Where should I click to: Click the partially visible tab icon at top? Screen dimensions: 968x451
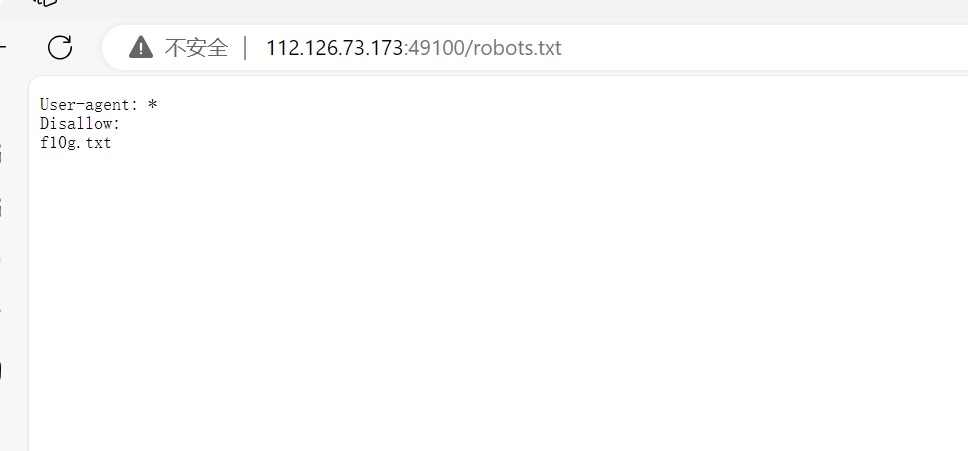coord(44,2)
